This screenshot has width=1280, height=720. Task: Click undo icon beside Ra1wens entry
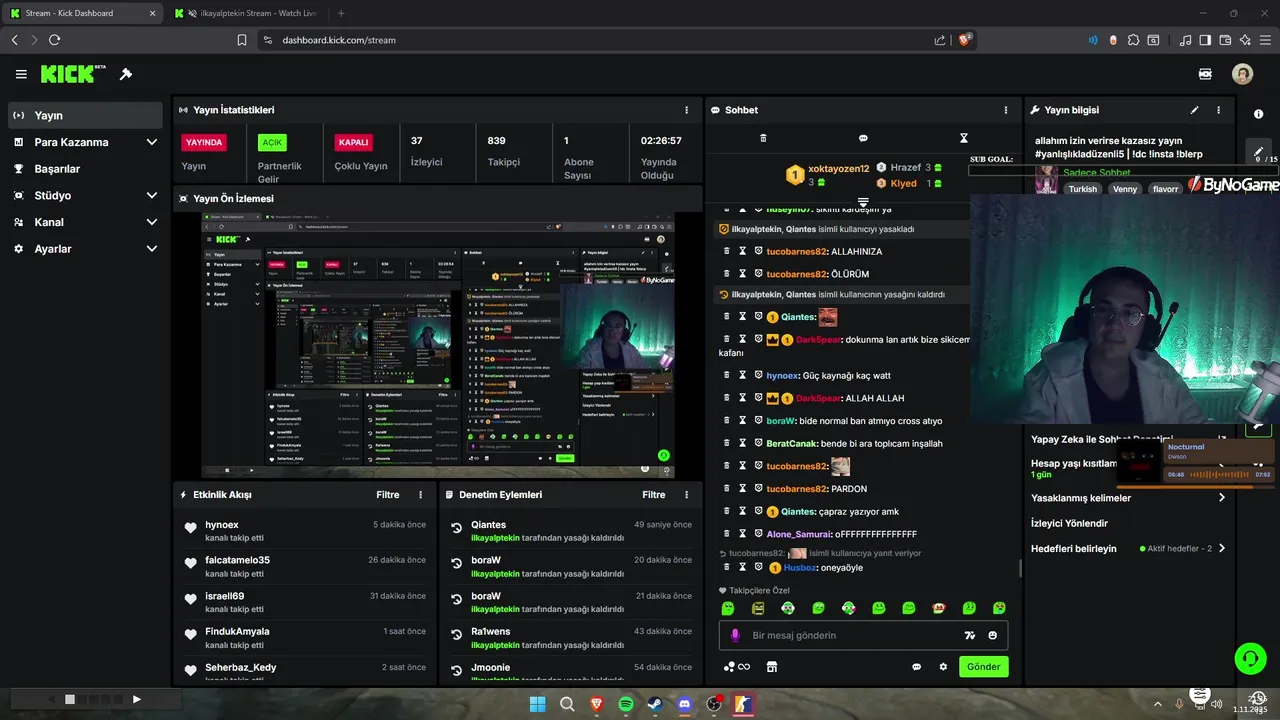point(457,636)
